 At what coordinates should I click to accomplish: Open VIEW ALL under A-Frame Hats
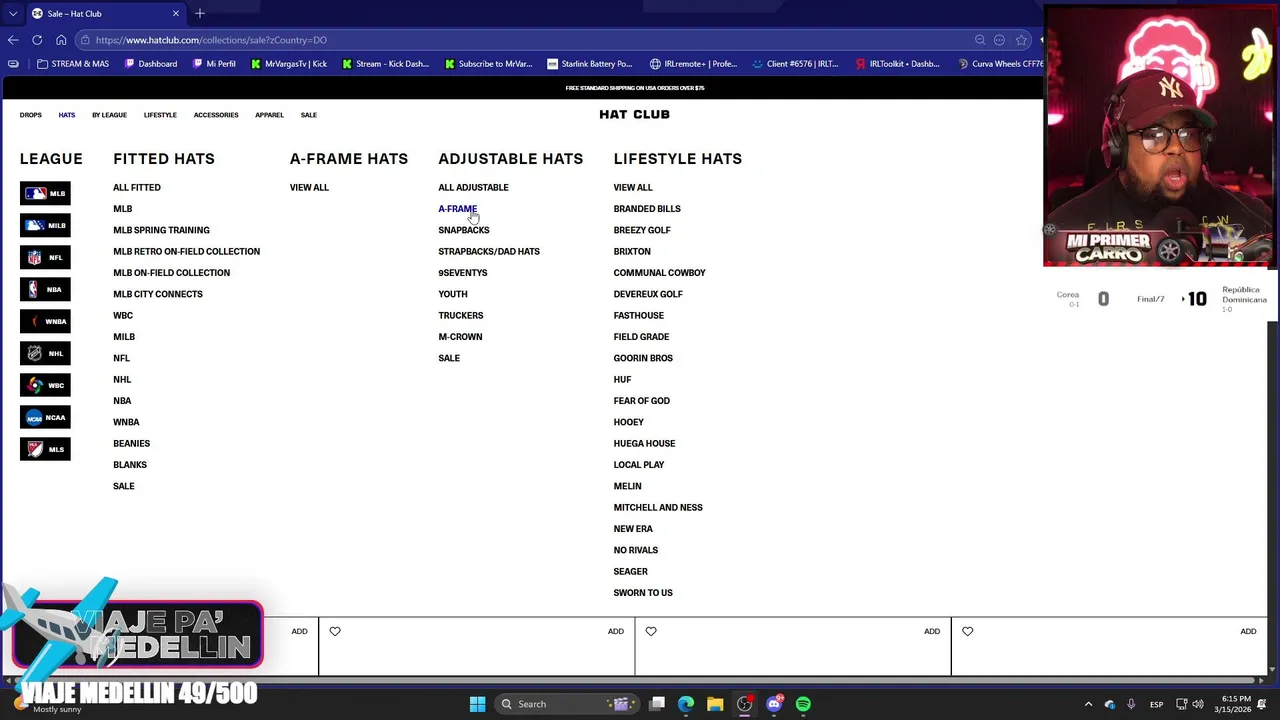coord(309,187)
